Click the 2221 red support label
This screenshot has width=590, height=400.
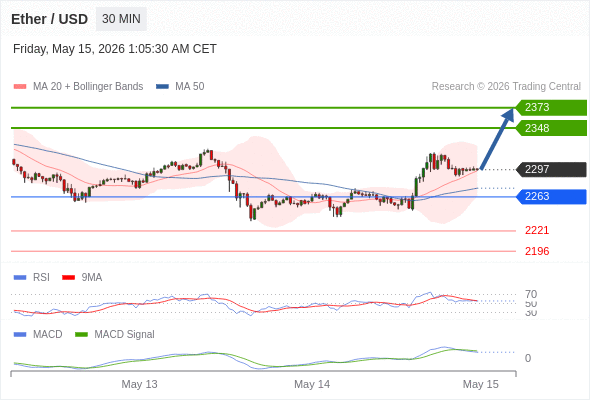(537, 230)
